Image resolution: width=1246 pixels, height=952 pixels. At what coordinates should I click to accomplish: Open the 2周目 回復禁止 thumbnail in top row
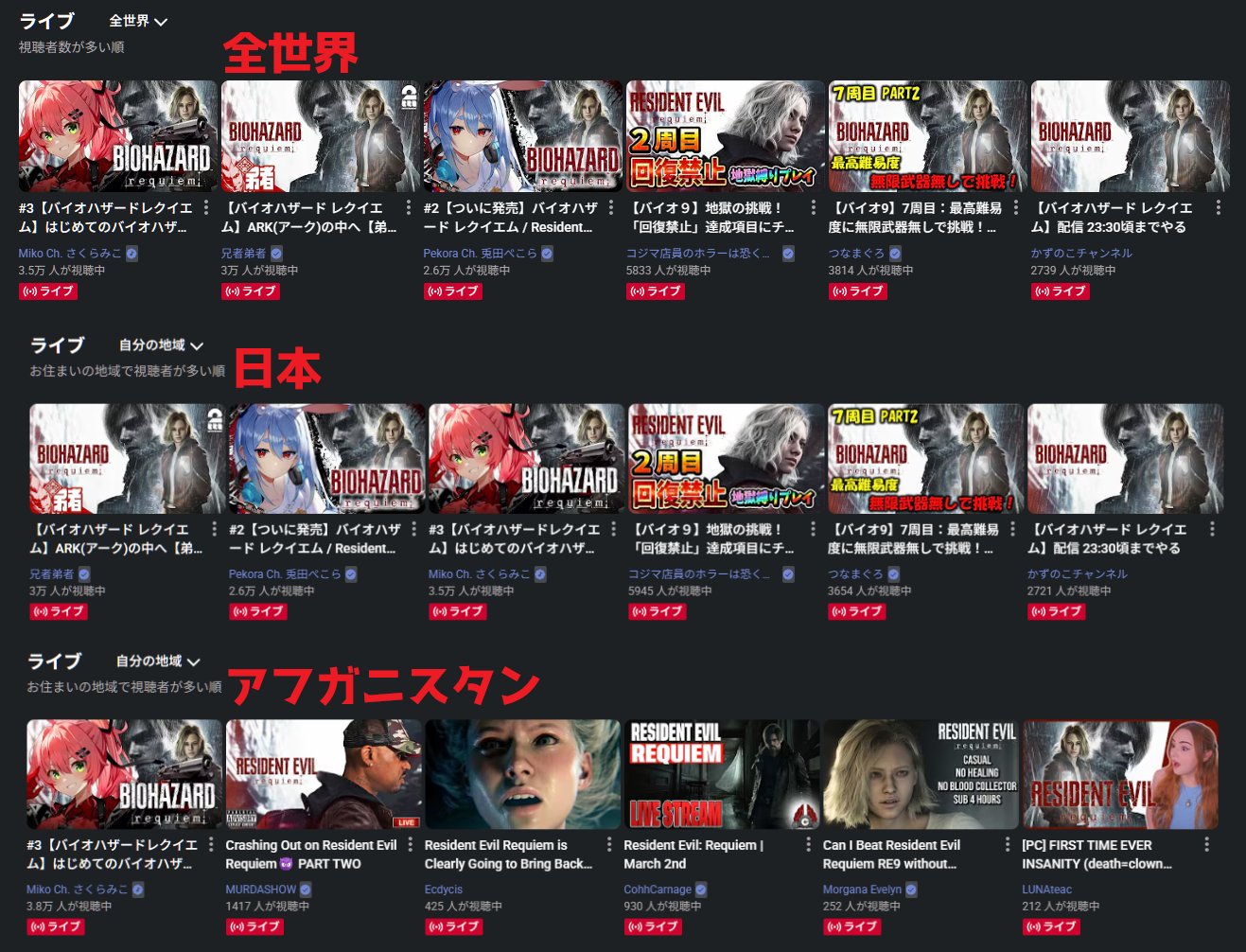725,136
